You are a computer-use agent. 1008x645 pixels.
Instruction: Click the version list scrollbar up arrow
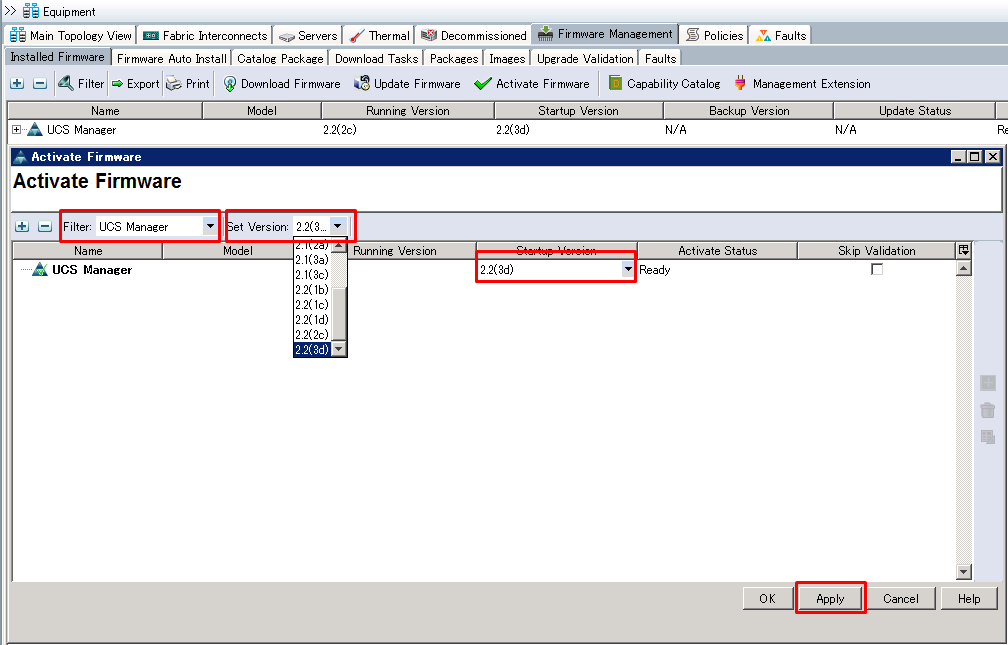(x=339, y=246)
